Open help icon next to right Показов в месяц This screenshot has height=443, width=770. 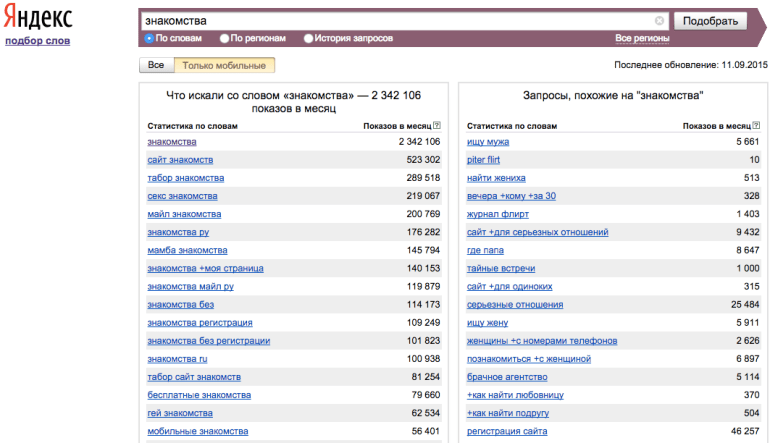click(756, 126)
